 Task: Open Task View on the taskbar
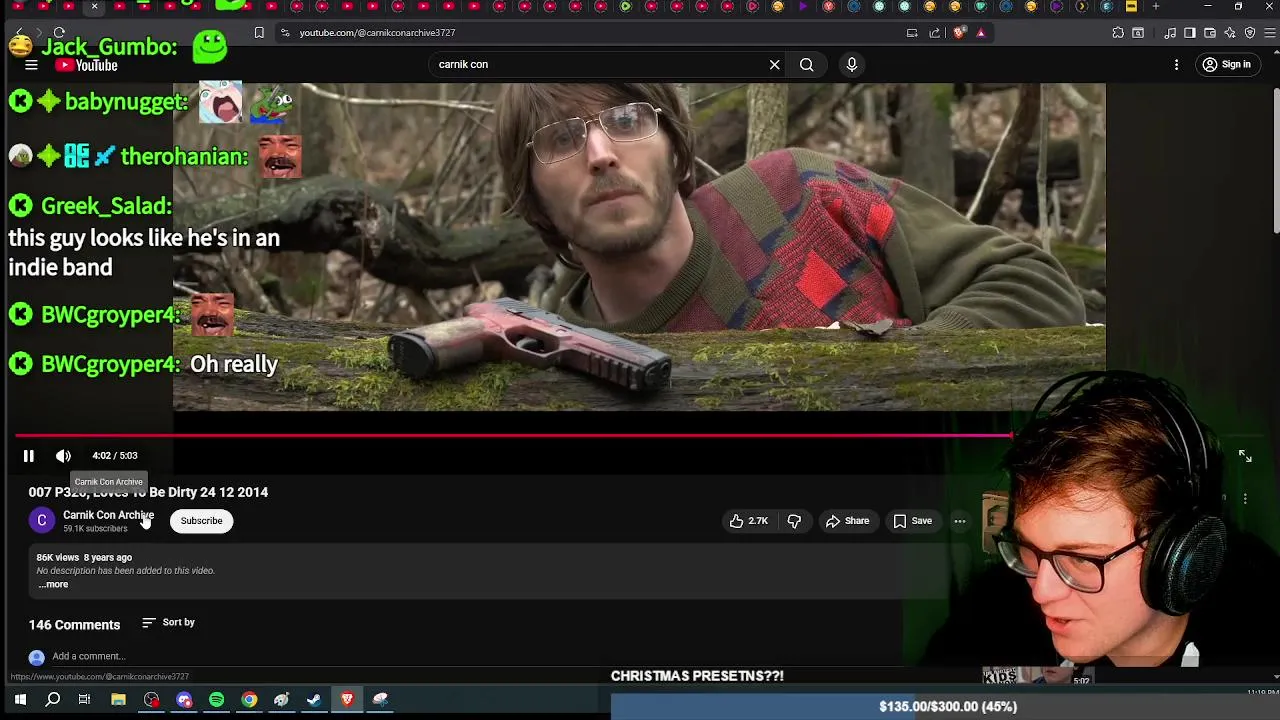[x=85, y=700]
